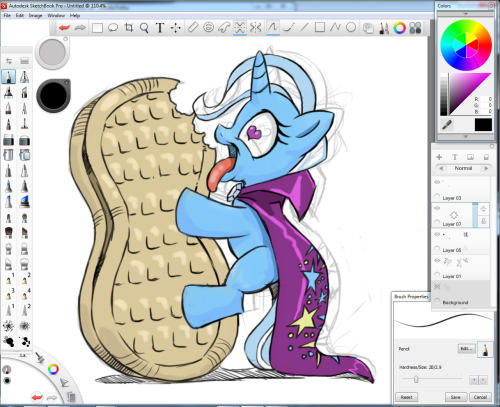Select the Background layer

(461, 294)
